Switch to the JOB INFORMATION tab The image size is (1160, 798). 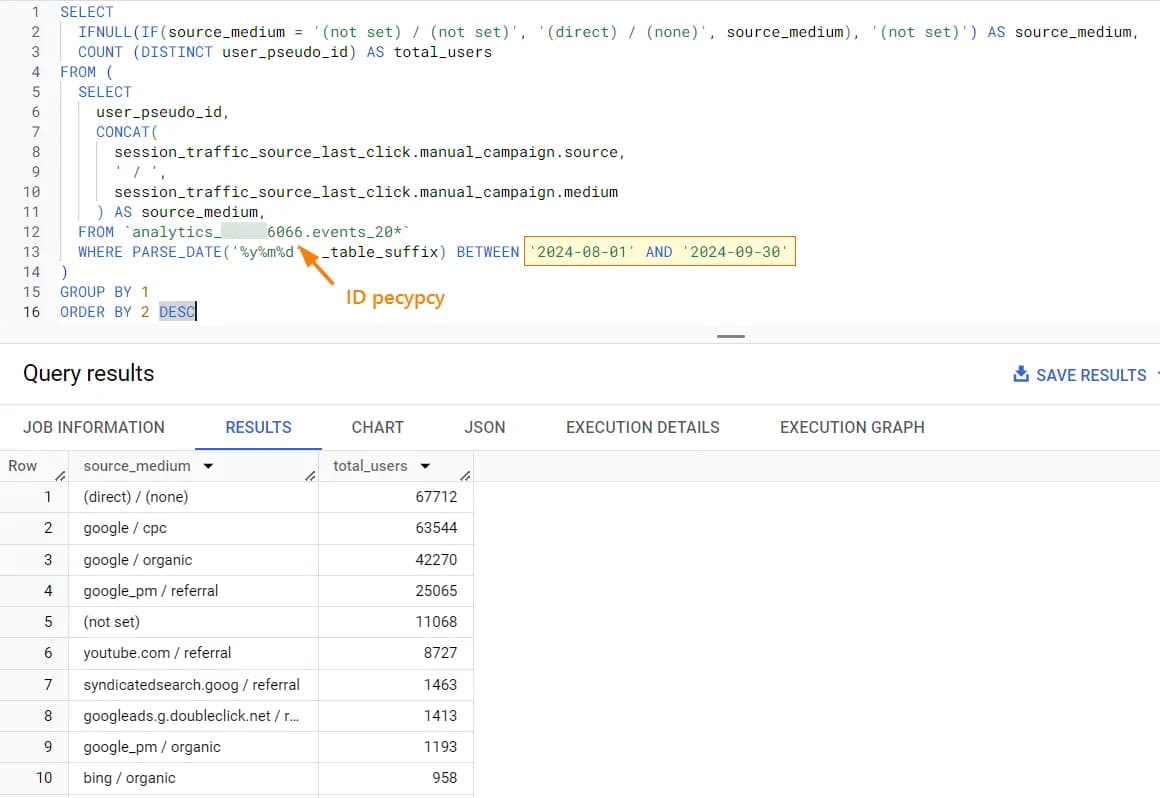pyautogui.click(x=94, y=427)
